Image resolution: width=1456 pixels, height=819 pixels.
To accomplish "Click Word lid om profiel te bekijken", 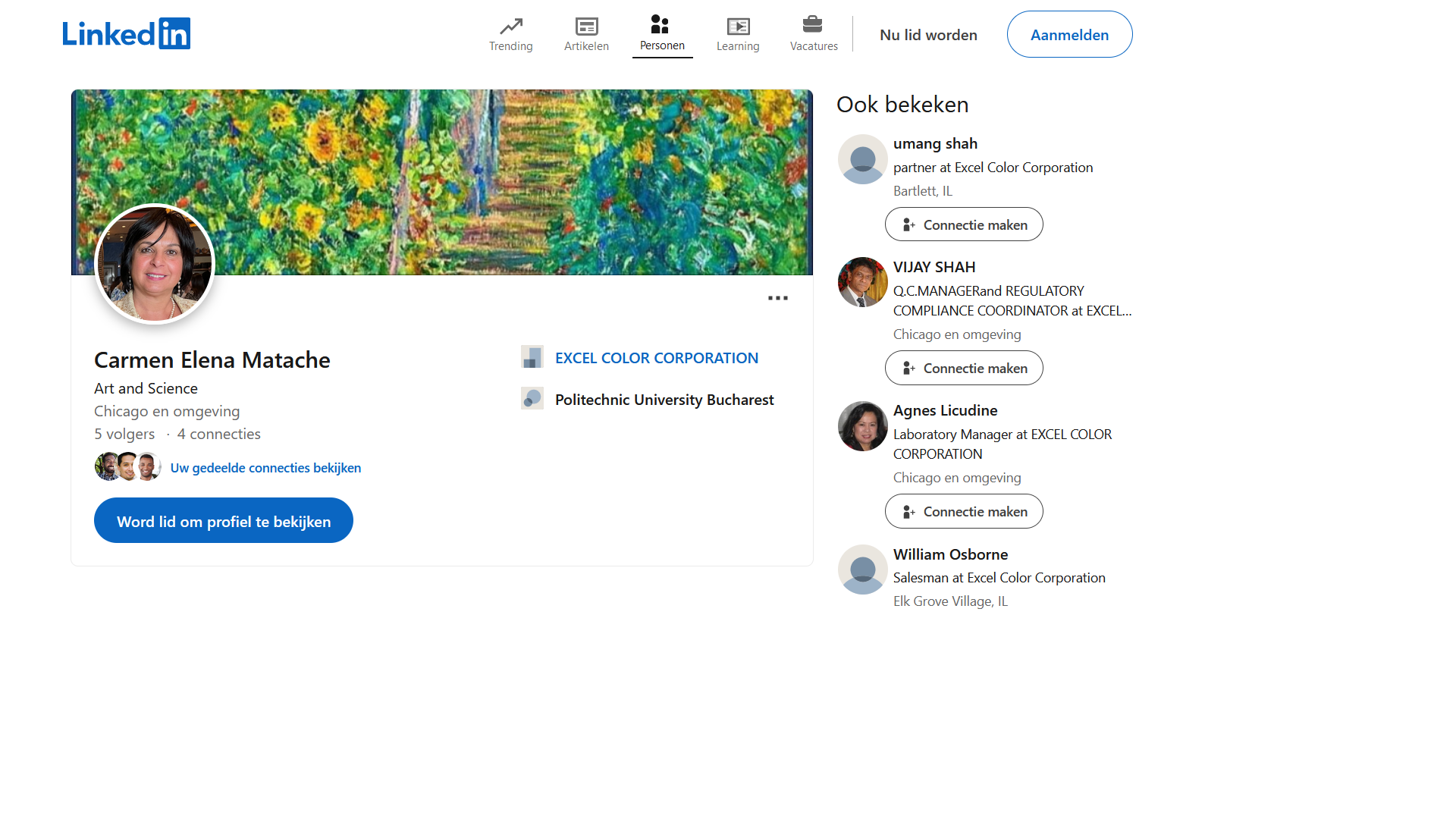I will pos(224,520).
